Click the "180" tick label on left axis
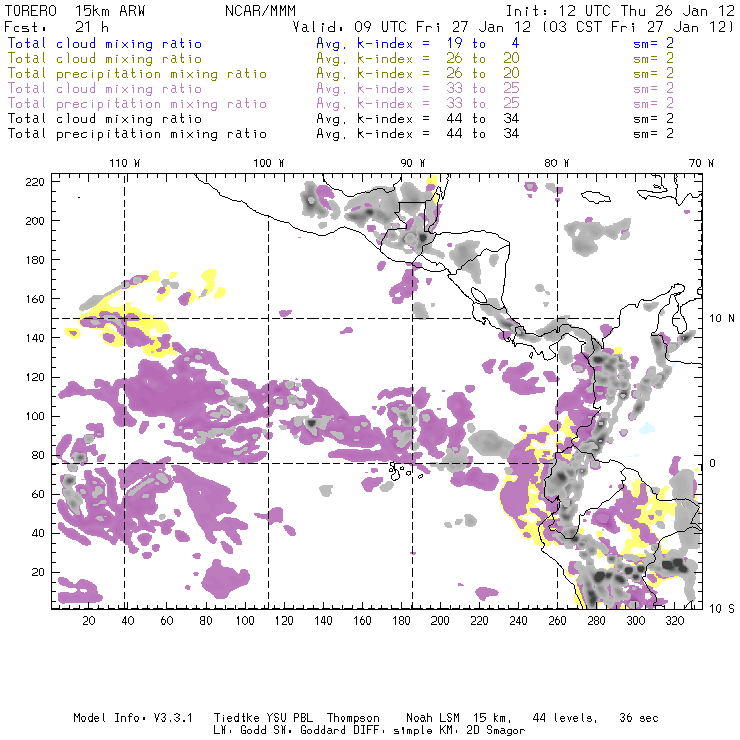The image size is (740, 740). coord(35,260)
